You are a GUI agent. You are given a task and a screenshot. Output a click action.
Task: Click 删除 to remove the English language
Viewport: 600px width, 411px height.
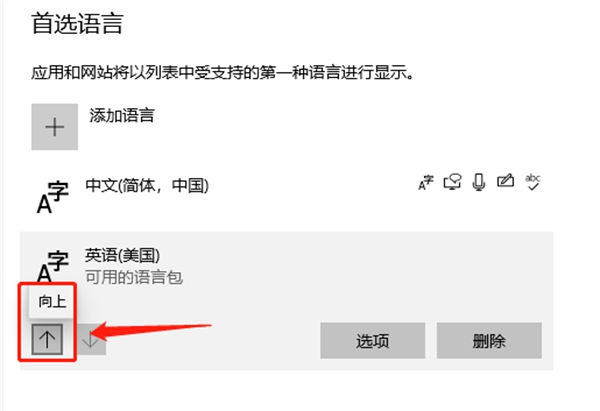489,341
